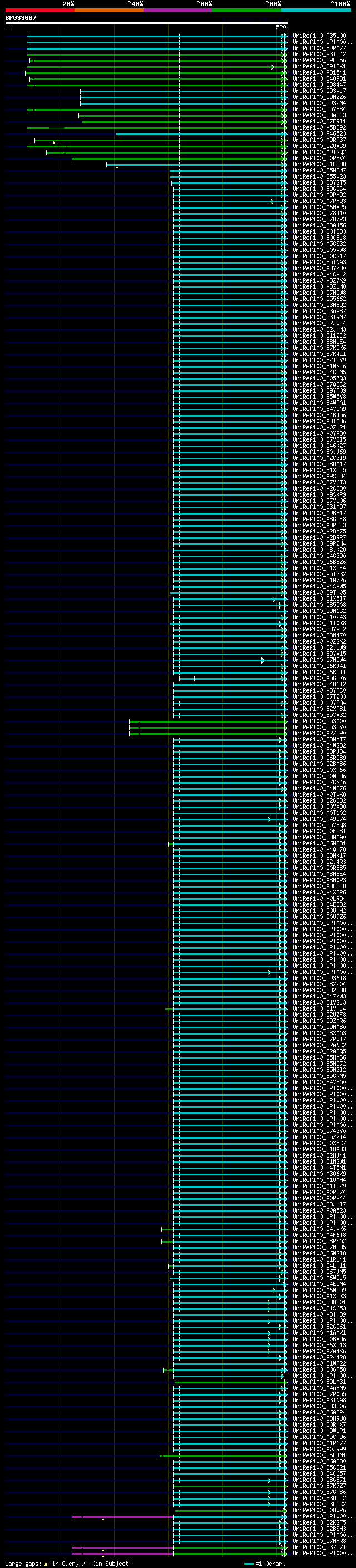Select hit label UniRef100_Q53LY0
The image size is (356, 1568).
coord(319,728)
